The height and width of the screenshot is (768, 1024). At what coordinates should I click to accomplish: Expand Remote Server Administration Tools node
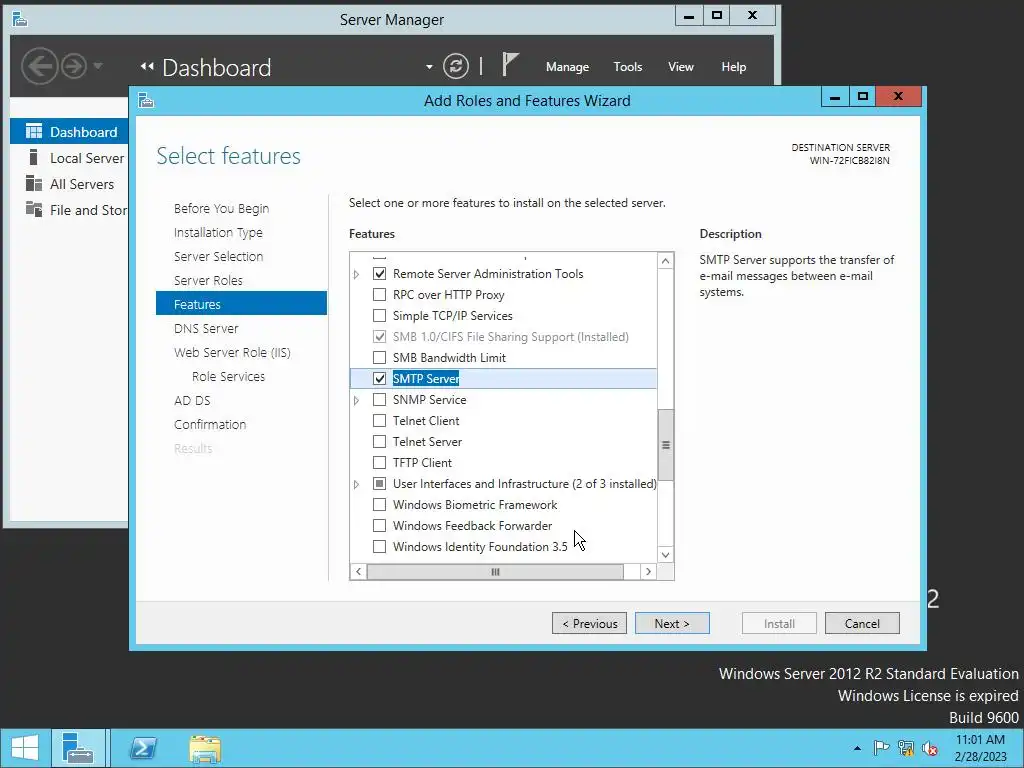pyautogui.click(x=357, y=274)
